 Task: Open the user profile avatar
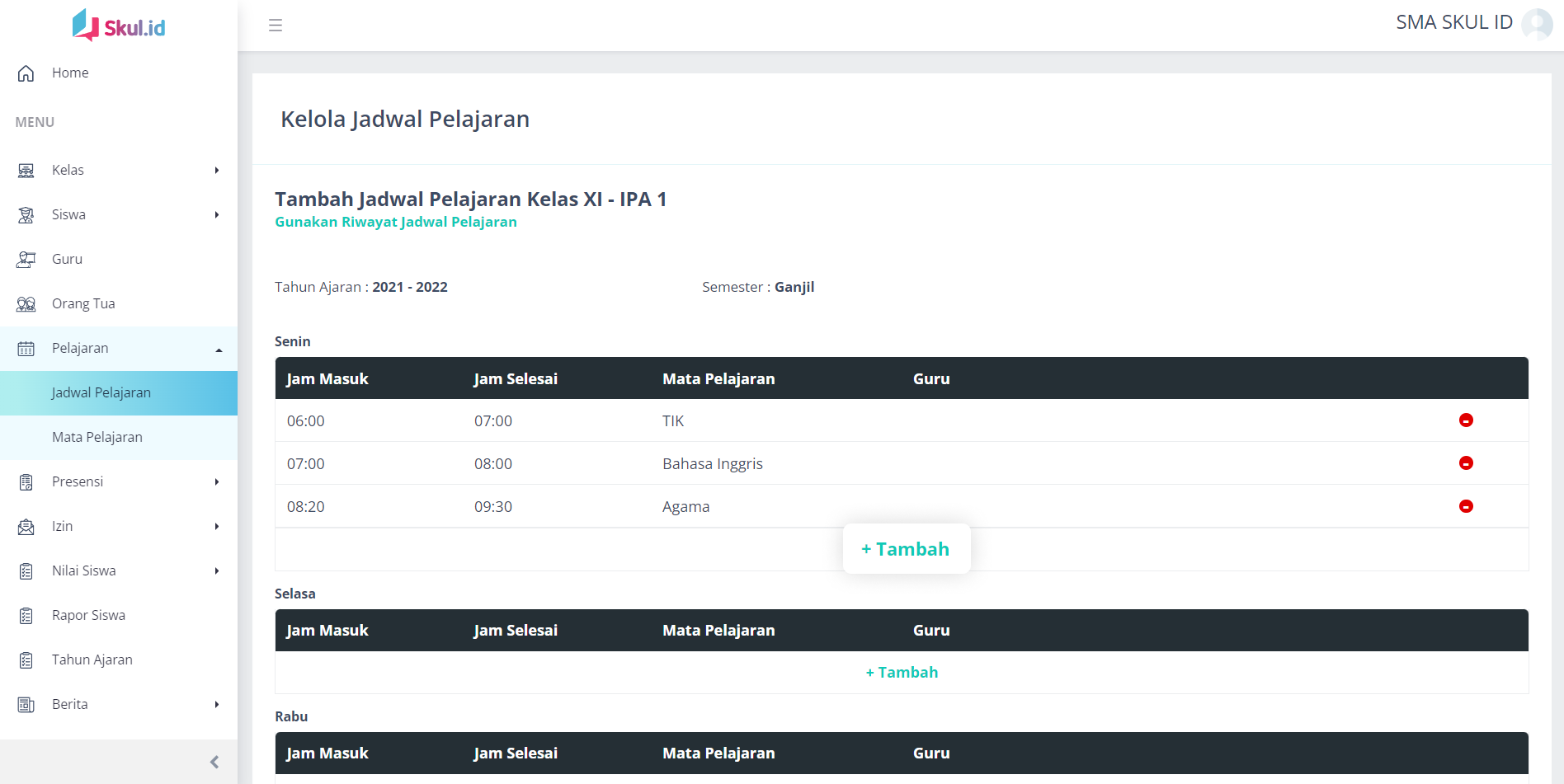1536,24
